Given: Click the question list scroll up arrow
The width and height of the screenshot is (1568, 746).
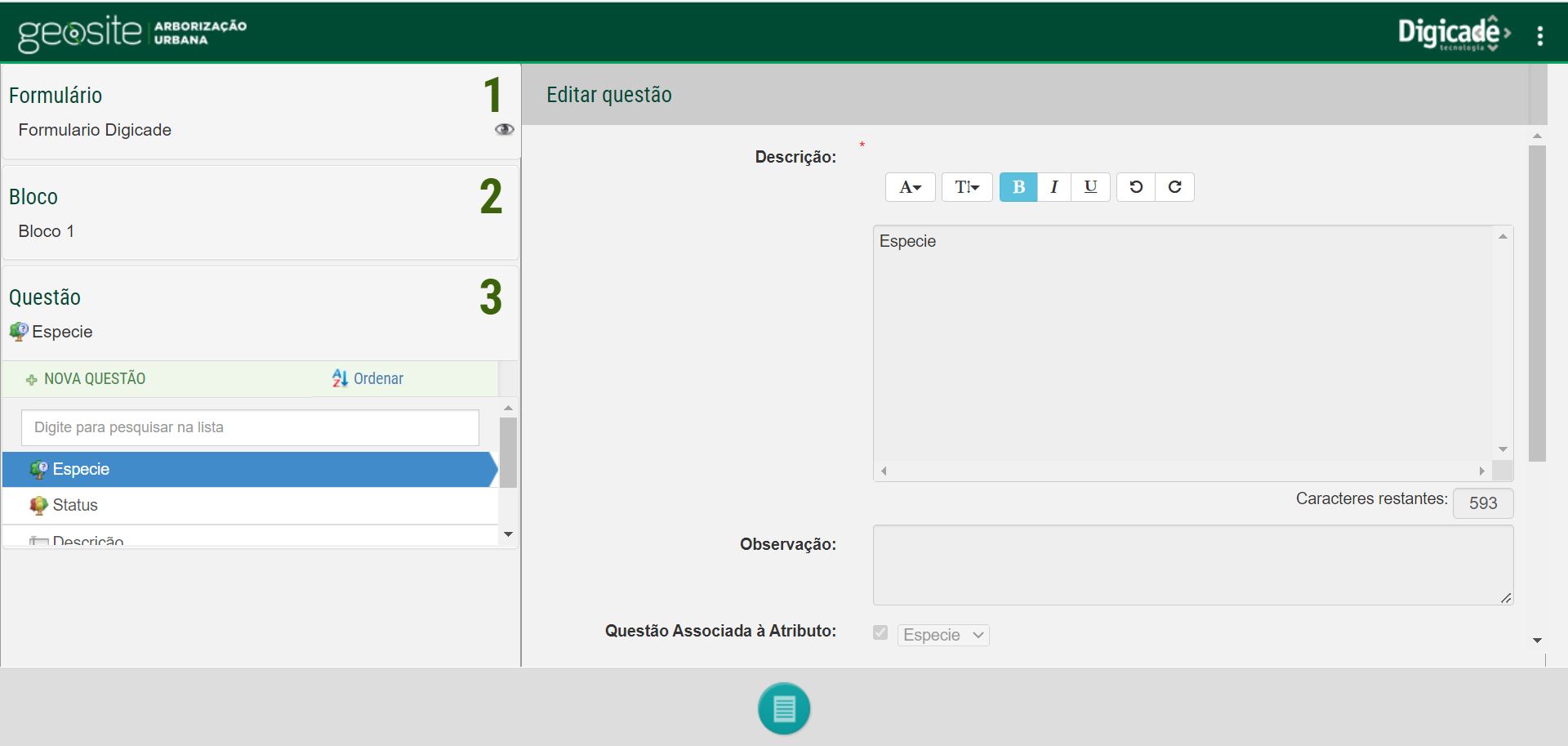Looking at the screenshot, I should (508, 408).
